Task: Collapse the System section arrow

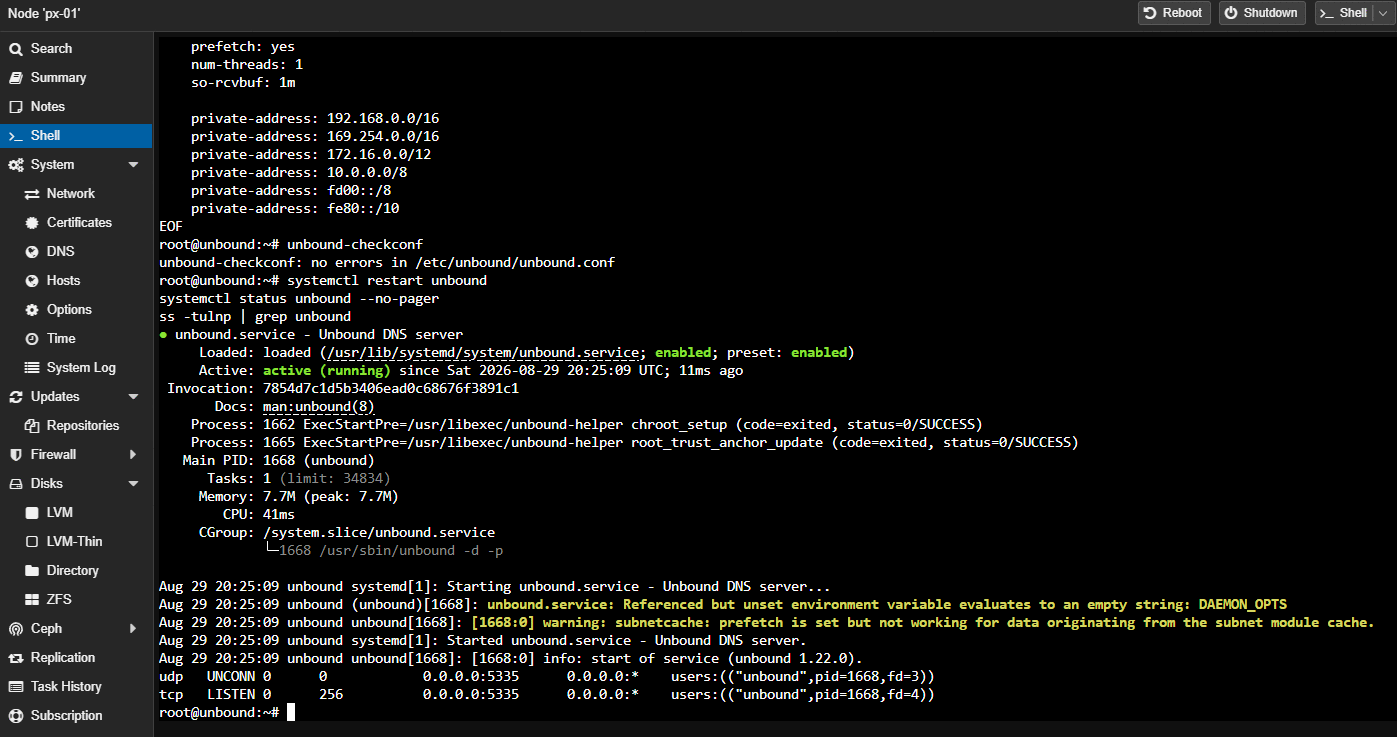Action: click(x=133, y=164)
